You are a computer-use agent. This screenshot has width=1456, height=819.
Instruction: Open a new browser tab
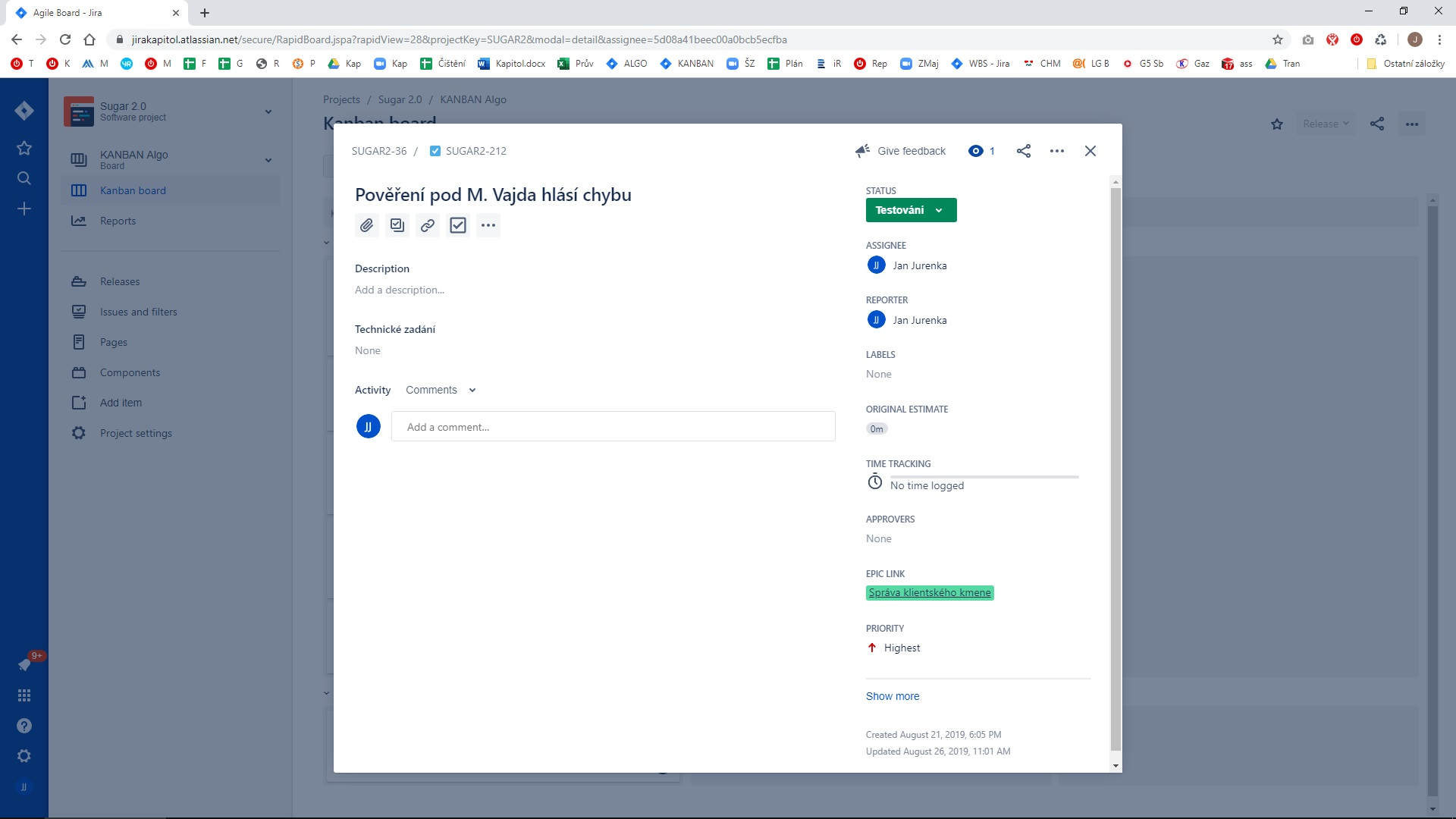pos(205,13)
